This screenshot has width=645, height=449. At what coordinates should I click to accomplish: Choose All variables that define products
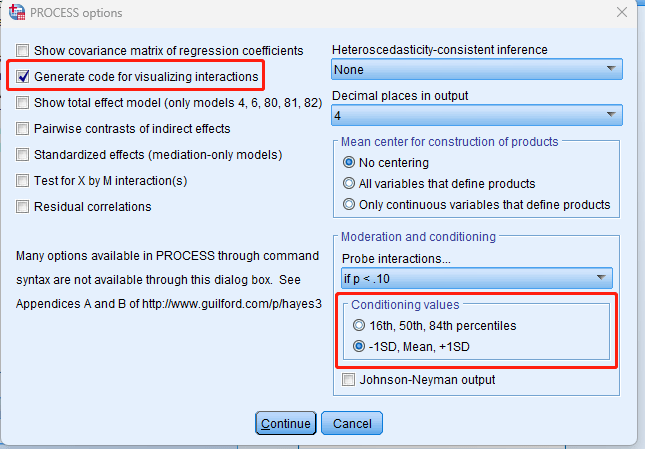point(349,183)
